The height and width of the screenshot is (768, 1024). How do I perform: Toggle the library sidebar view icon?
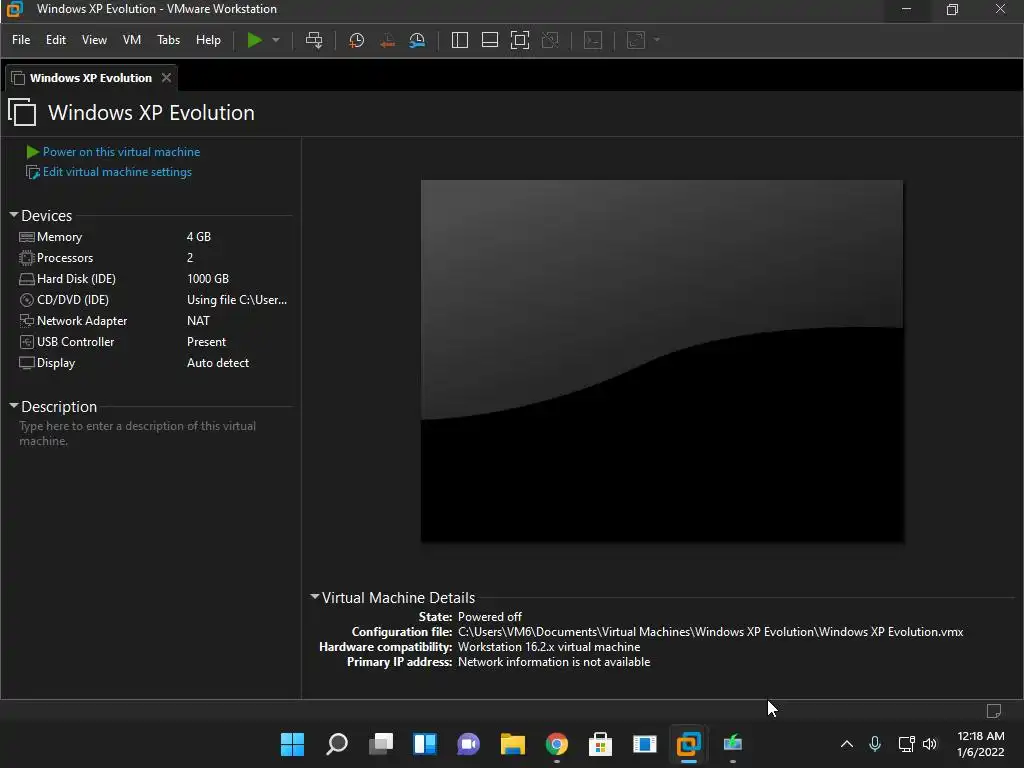(460, 40)
